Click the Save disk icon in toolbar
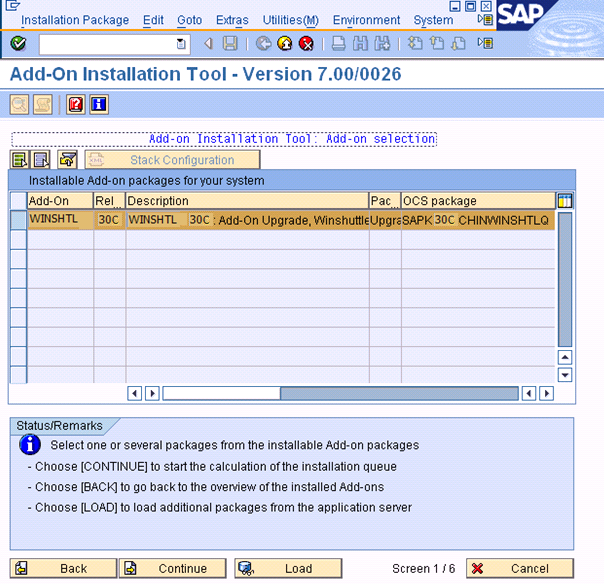The width and height of the screenshot is (604, 584). [x=230, y=43]
